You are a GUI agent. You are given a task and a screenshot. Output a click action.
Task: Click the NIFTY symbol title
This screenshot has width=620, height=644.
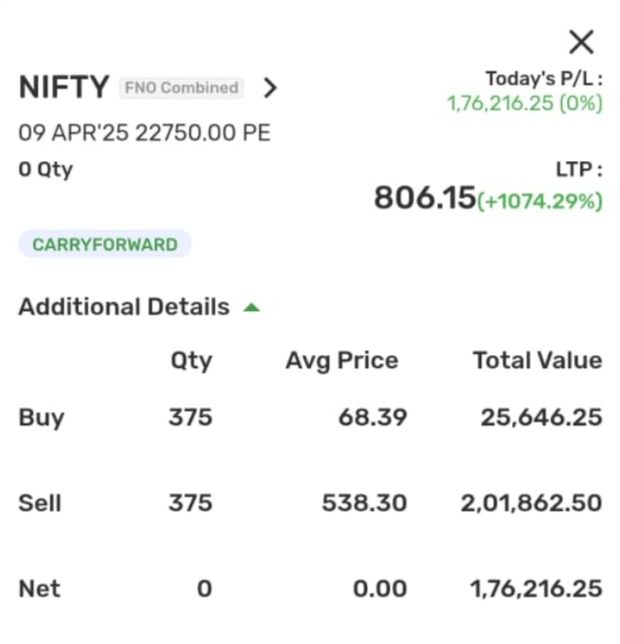tap(63, 88)
